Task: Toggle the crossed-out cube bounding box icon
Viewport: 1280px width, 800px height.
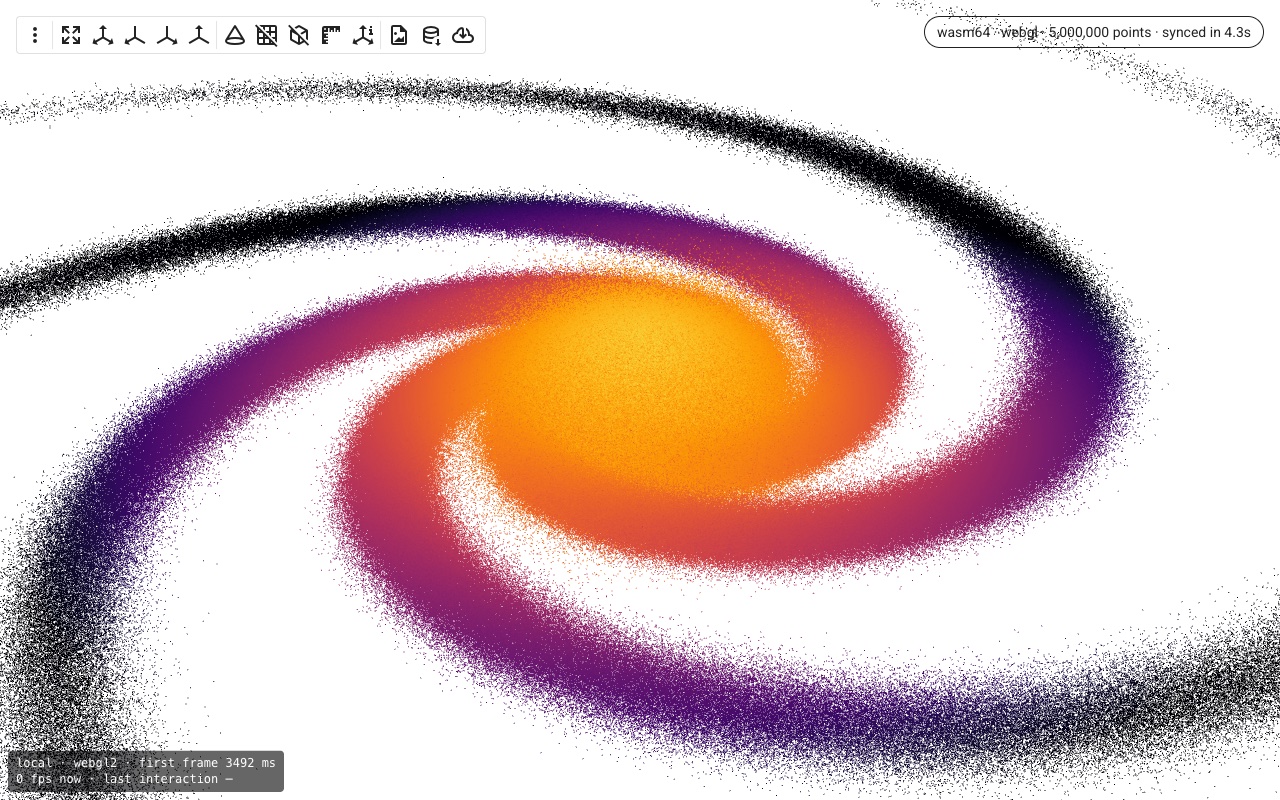Action: pyautogui.click(x=299, y=35)
